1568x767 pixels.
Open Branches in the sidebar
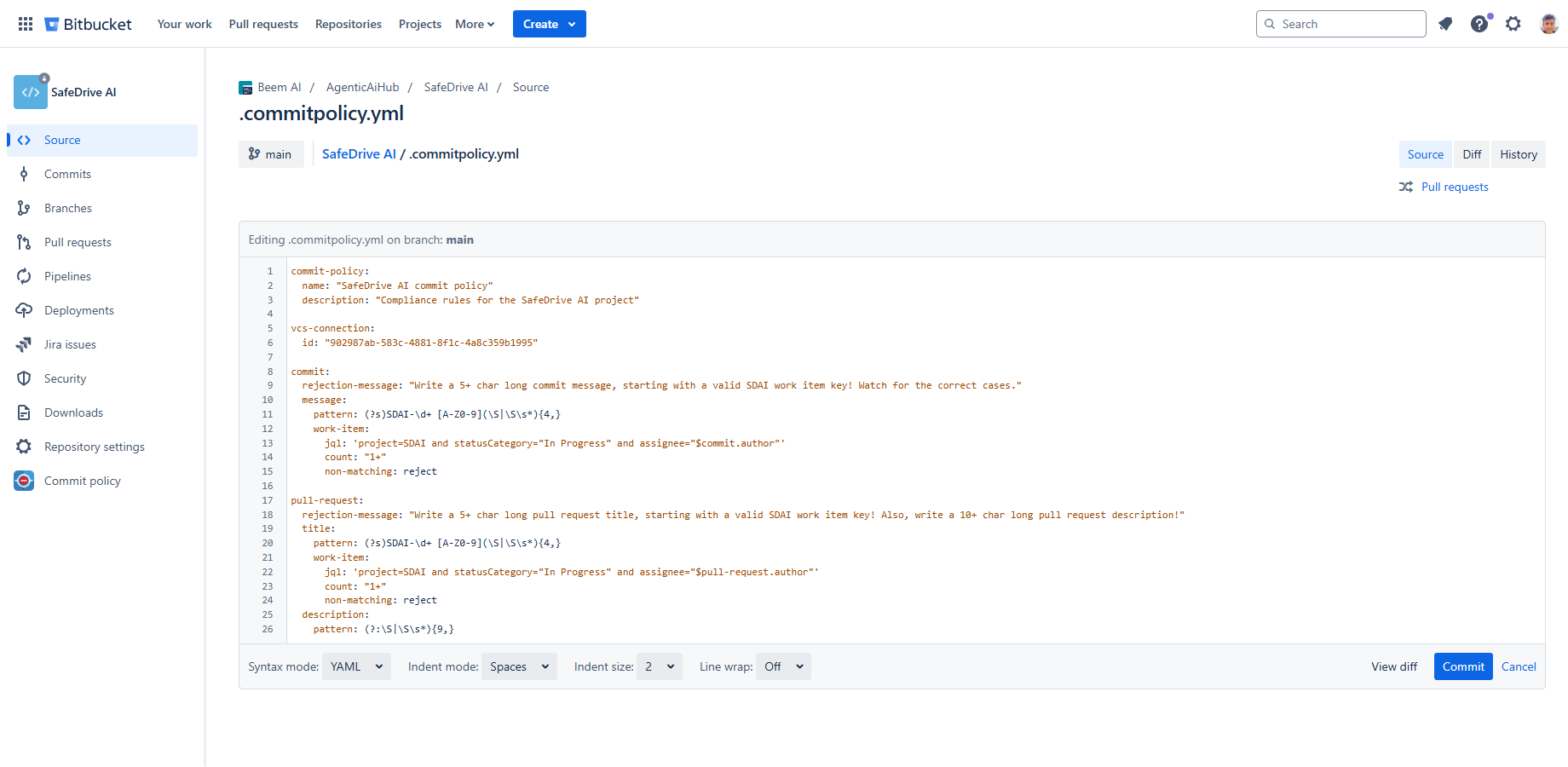tap(102, 208)
